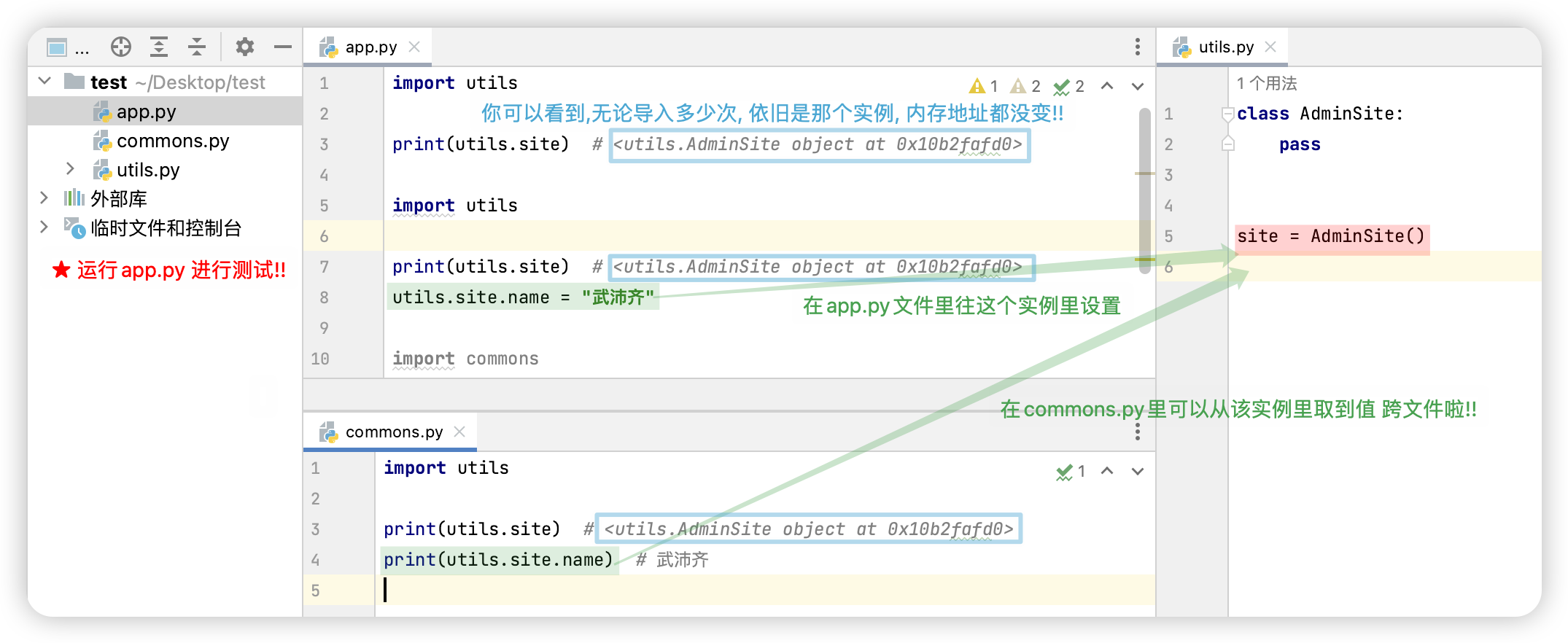Click the 1 个用法 usages hint link
Viewport: 1568px width, 643px height.
1267,84
